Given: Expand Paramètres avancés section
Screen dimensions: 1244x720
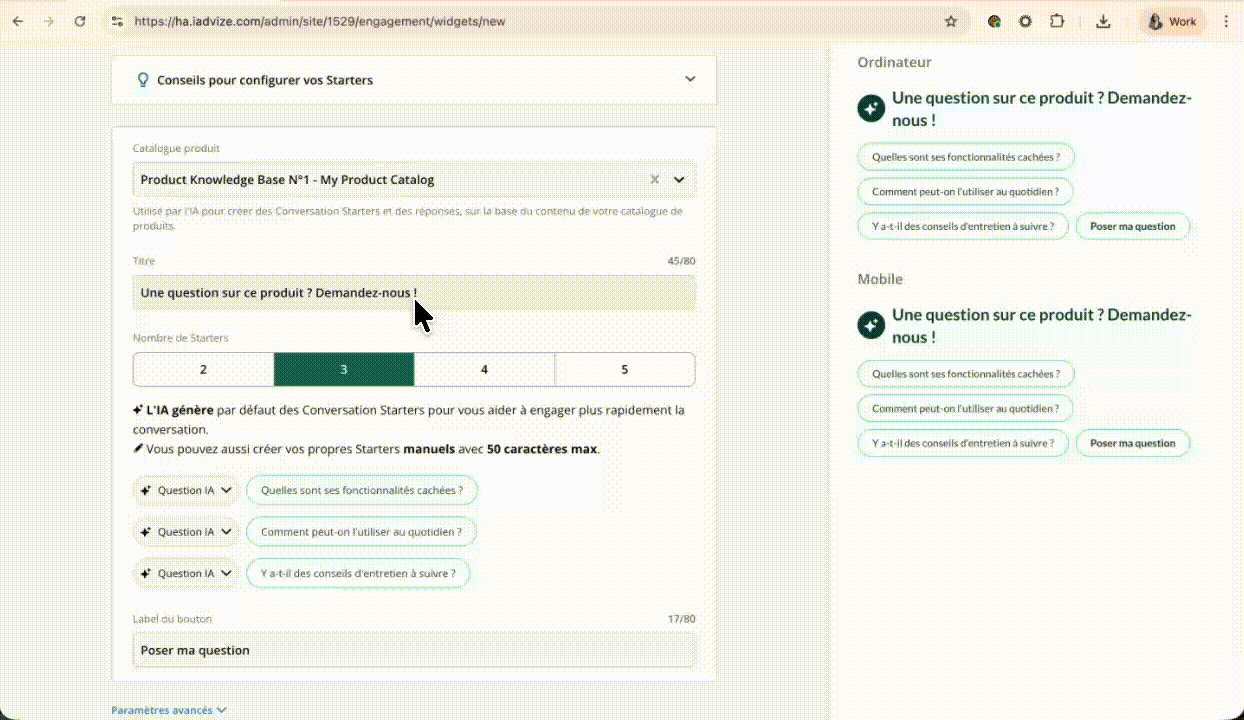Looking at the screenshot, I should point(169,710).
